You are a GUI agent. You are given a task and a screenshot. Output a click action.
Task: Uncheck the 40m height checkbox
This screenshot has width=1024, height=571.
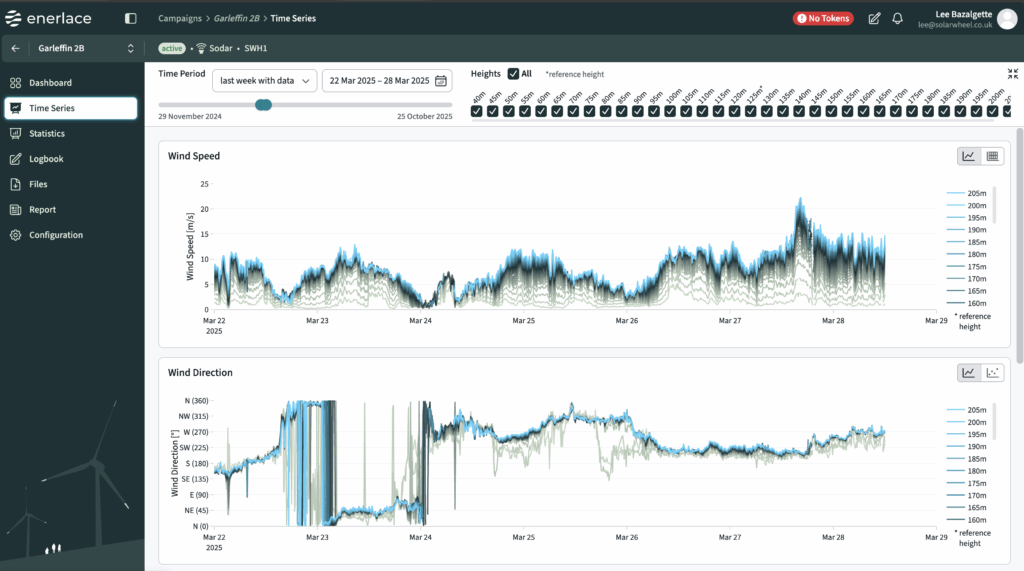(477, 111)
